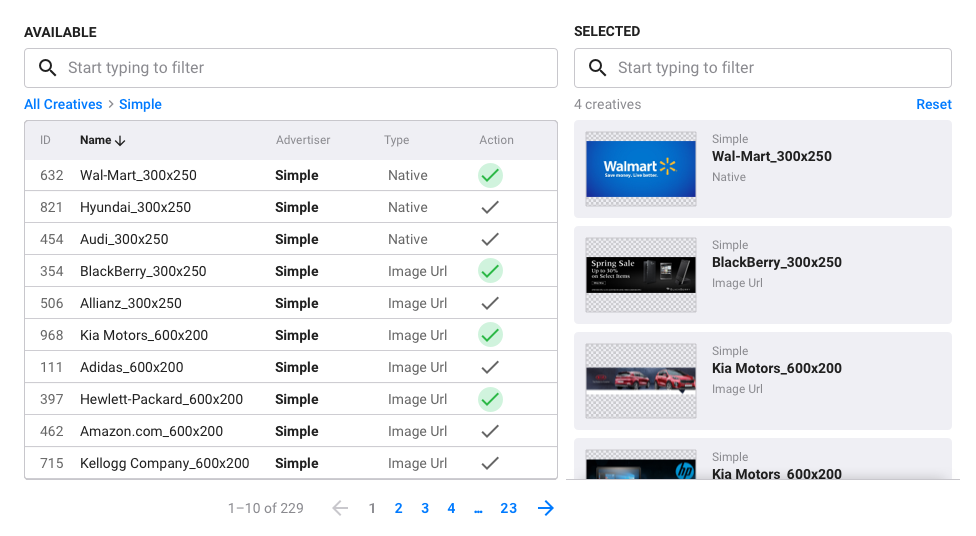Image resolution: width=976 pixels, height=536 pixels.
Task: Select Kellogg Company_600x200 via its checkmark
Action: [x=490, y=463]
